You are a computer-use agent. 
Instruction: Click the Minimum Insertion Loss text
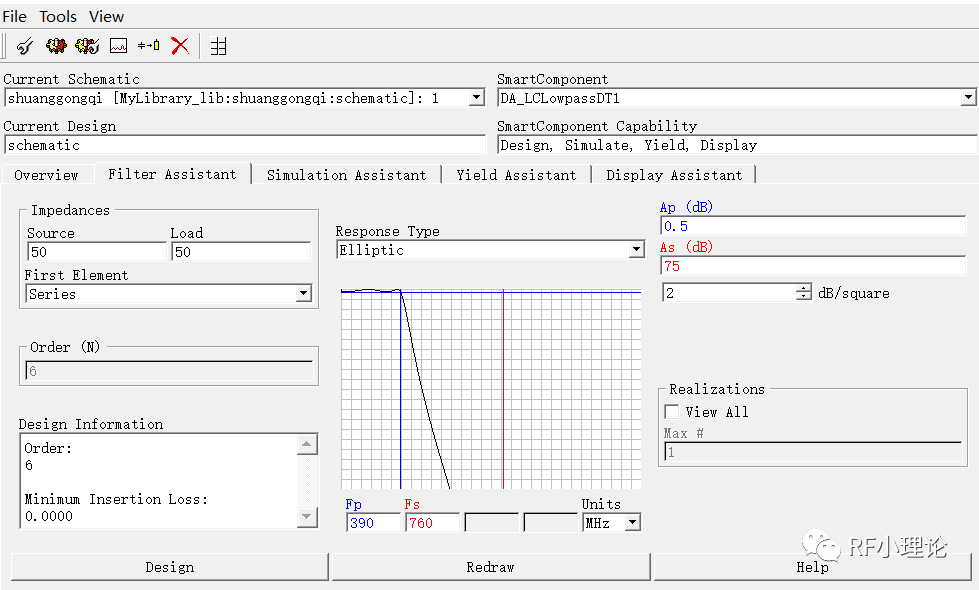116,499
